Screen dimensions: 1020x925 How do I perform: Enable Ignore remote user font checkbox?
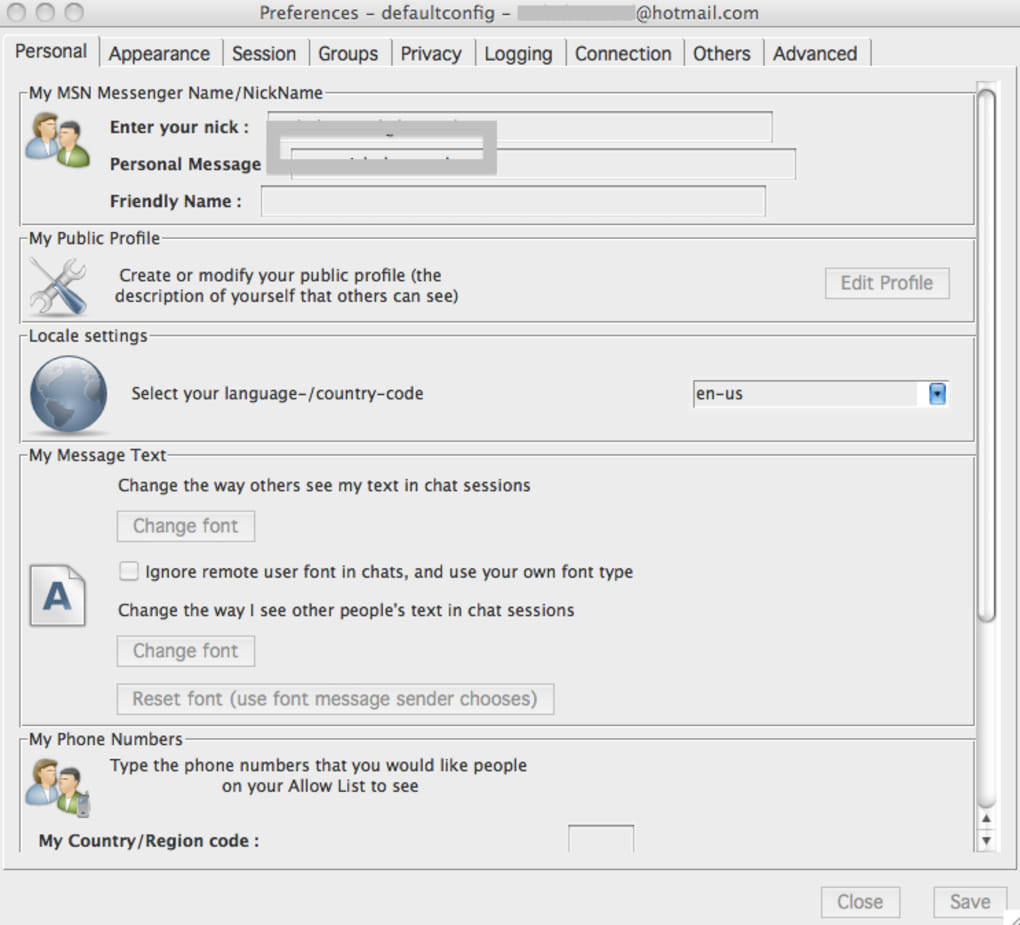129,571
